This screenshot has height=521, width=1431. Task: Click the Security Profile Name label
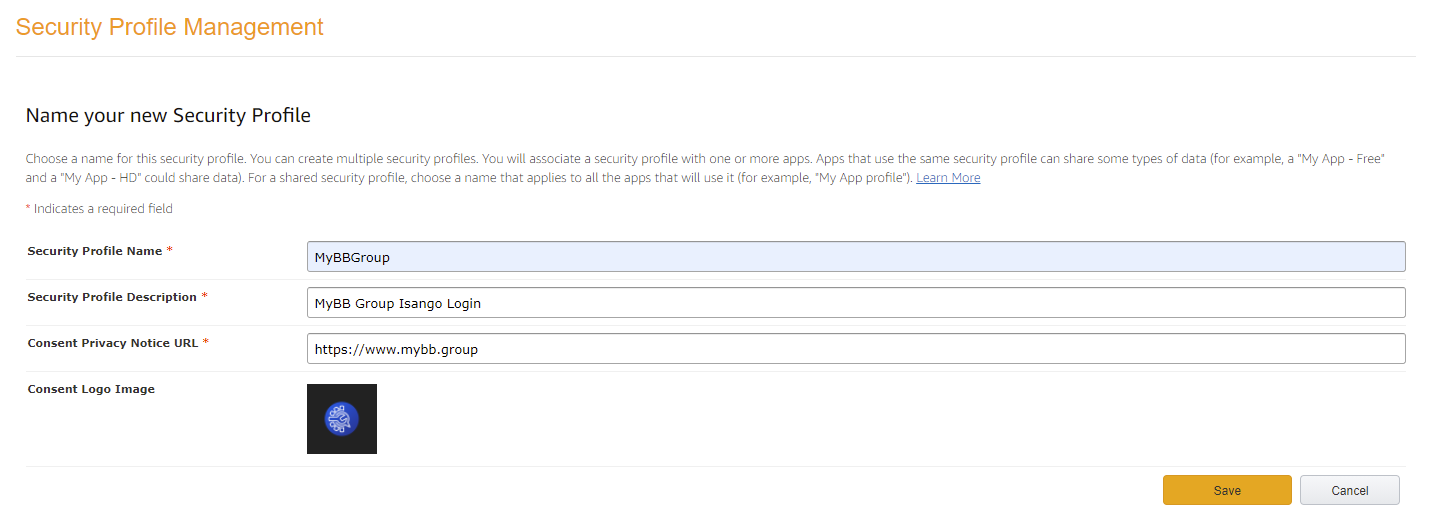[x=94, y=251]
